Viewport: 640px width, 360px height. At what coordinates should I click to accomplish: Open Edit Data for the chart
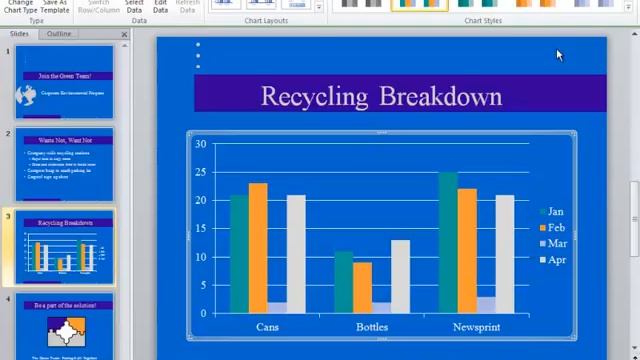(x=160, y=7)
